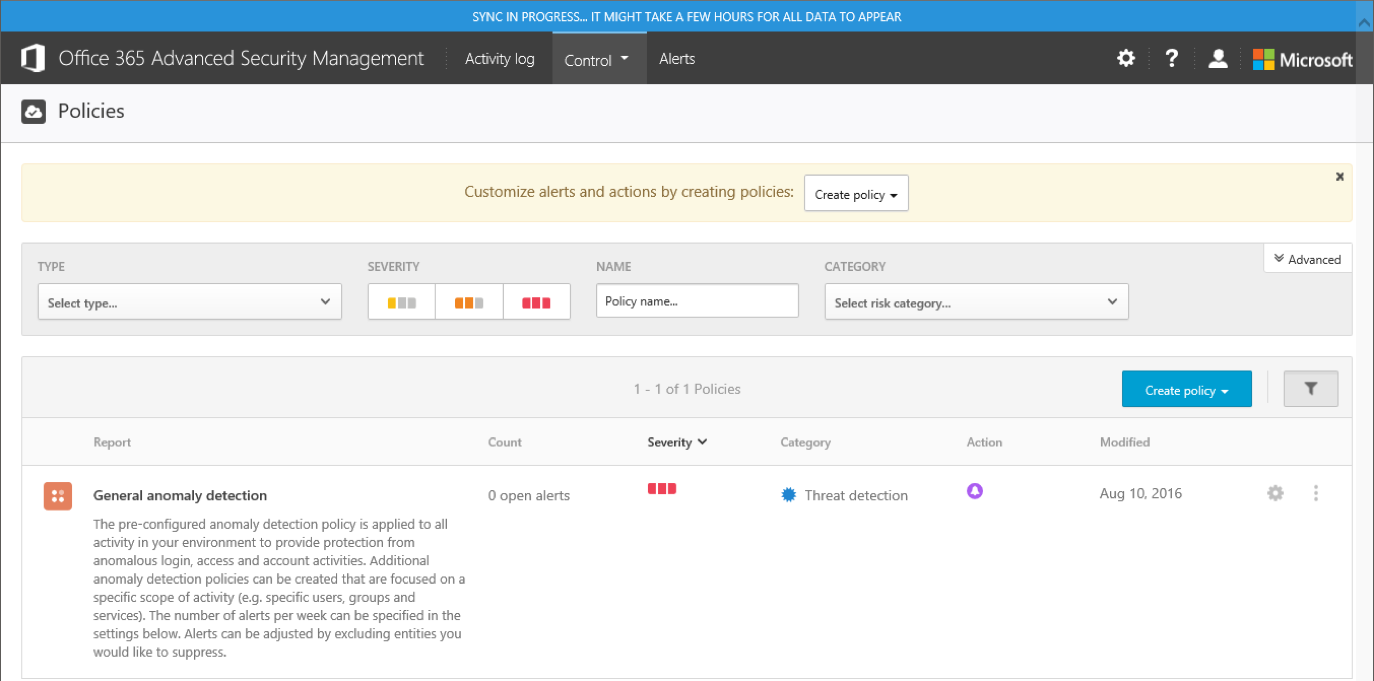Screen dimensions: 1374x681
Task: Click the Policy name input field
Action: (697, 300)
